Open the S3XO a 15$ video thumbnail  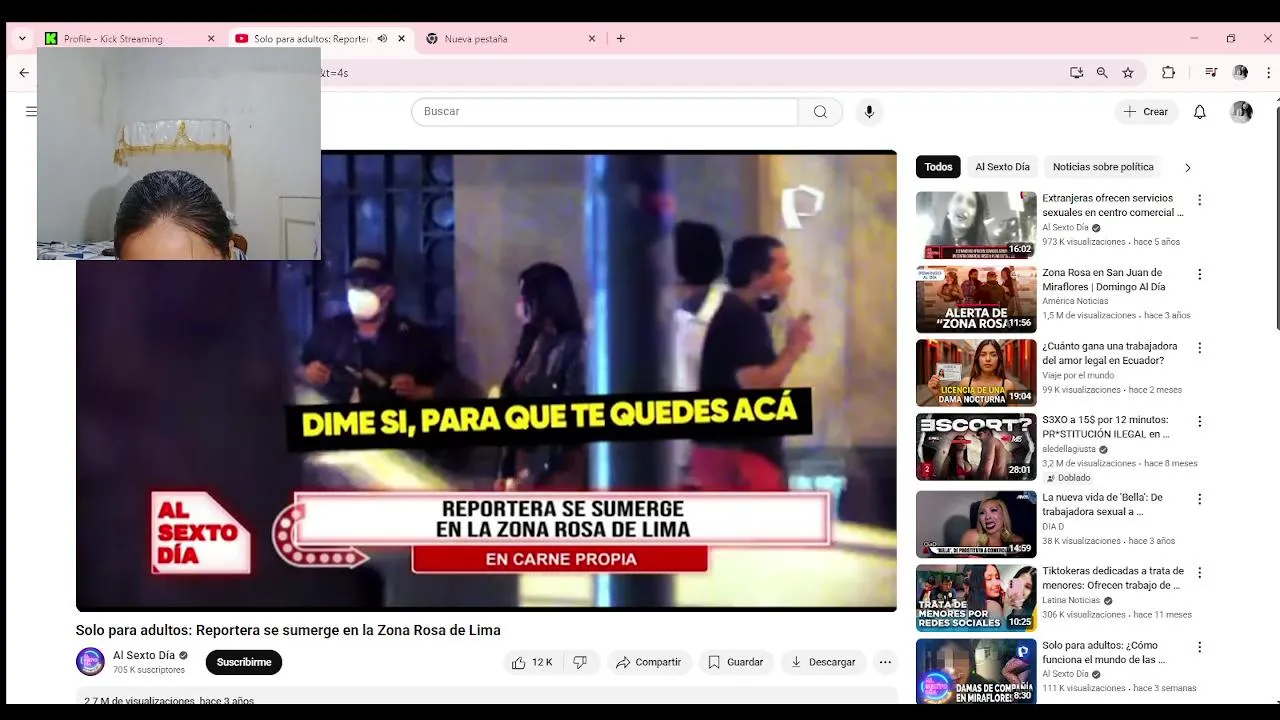pos(976,447)
